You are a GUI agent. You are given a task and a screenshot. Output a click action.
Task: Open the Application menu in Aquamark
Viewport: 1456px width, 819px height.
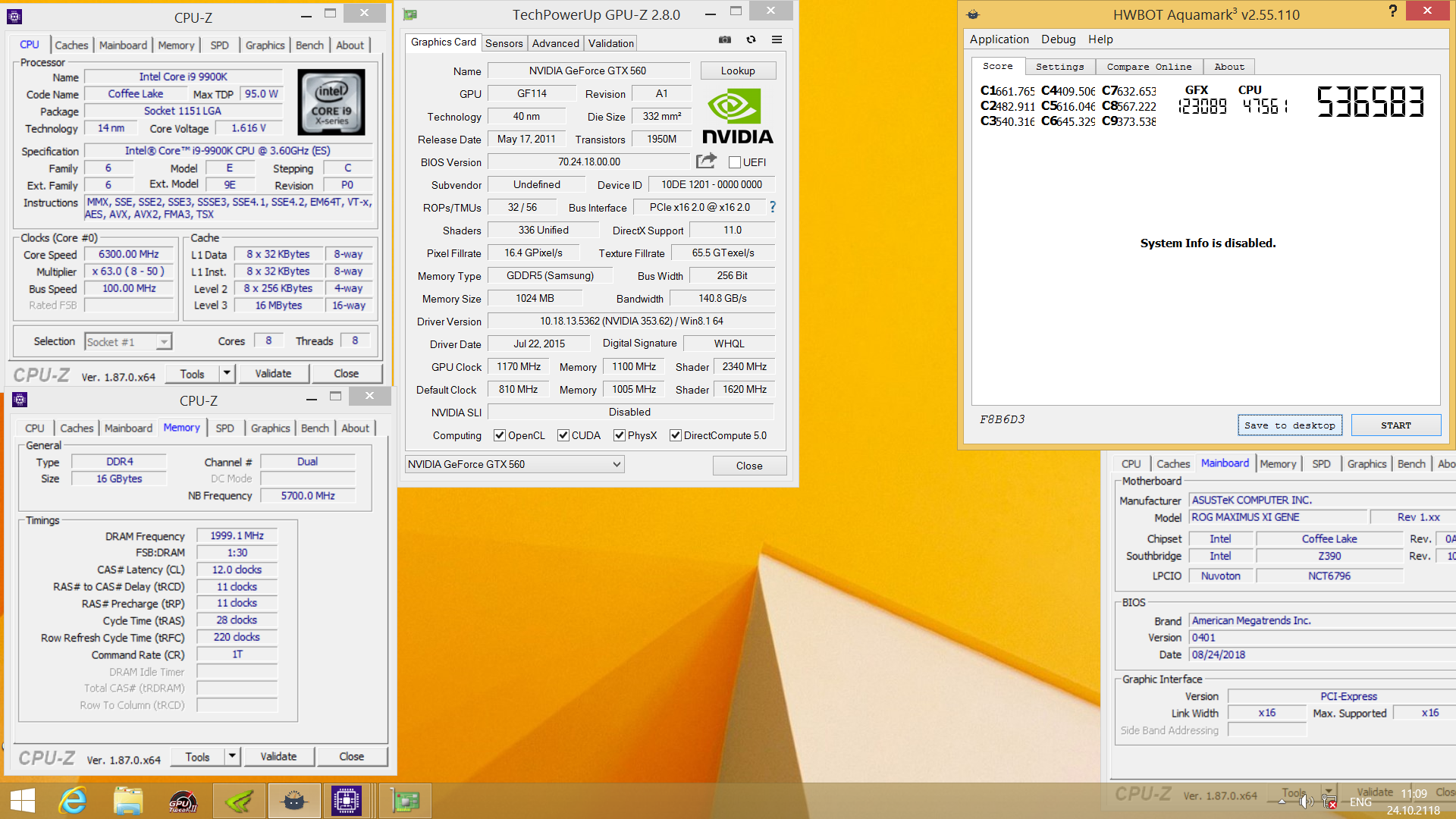click(999, 39)
